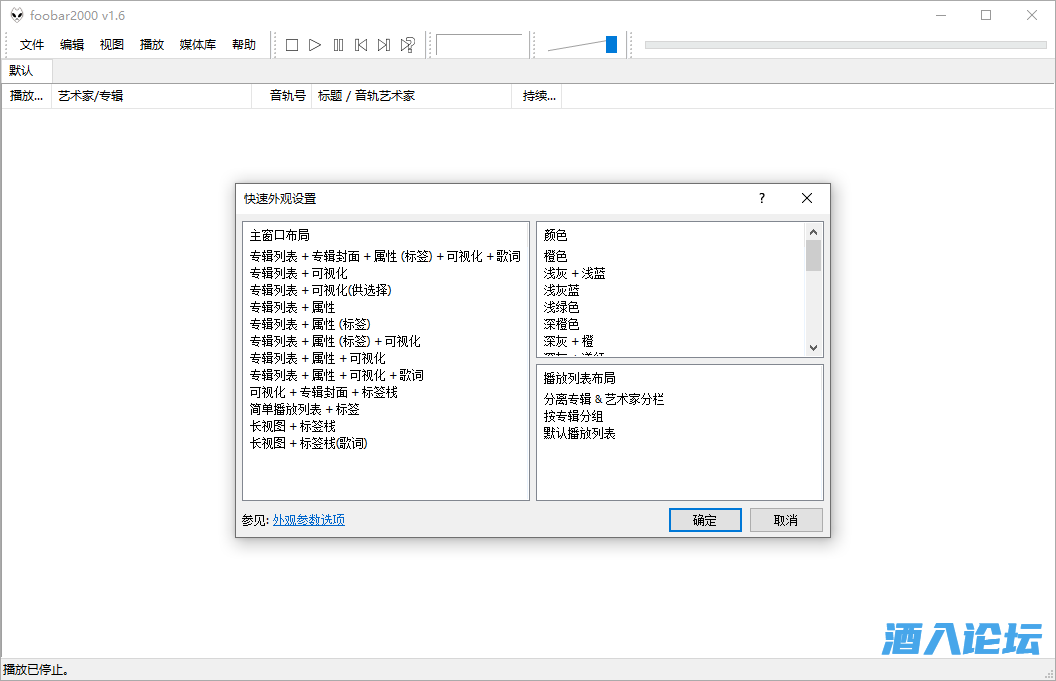Open the 媒体库 menu
1056x681 pixels.
[x=197, y=45]
